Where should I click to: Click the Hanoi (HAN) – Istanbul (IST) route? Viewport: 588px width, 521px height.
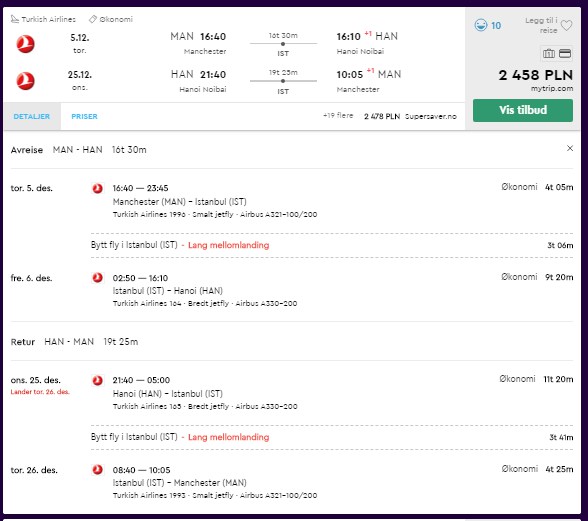(168, 394)
